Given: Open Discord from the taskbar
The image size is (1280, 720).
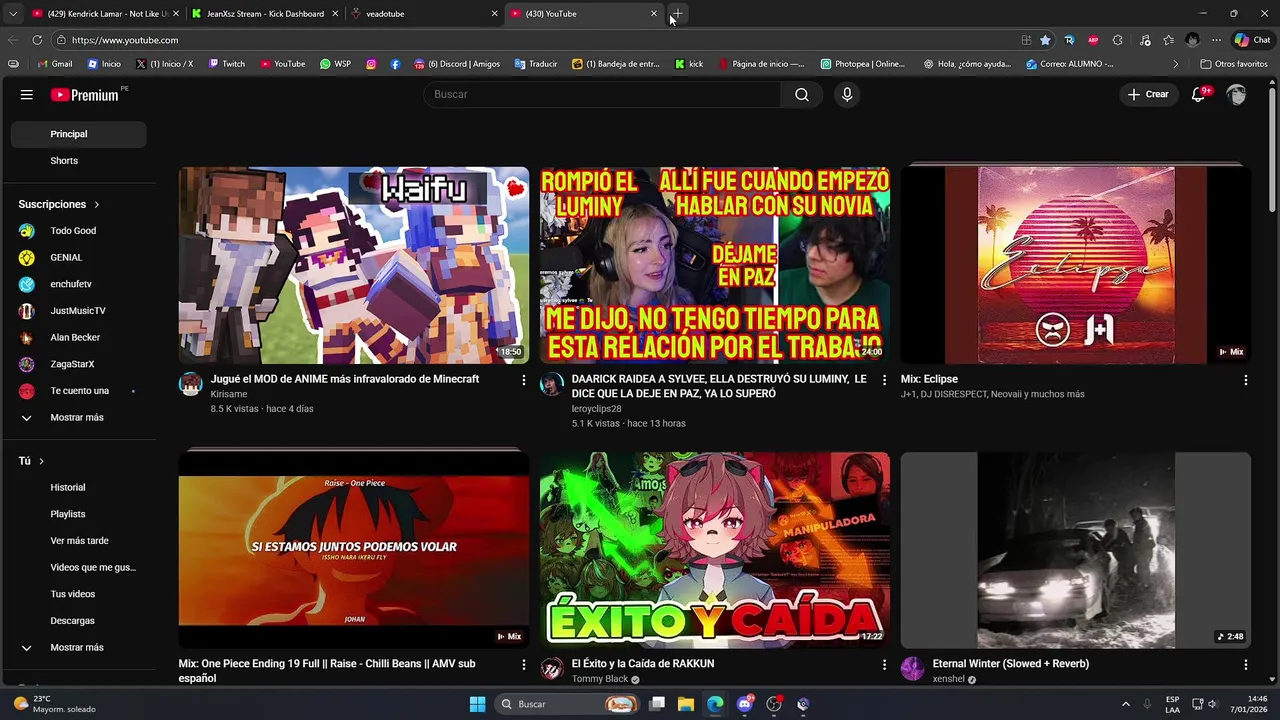Looking at the screenshot, I should click(744, 704).
